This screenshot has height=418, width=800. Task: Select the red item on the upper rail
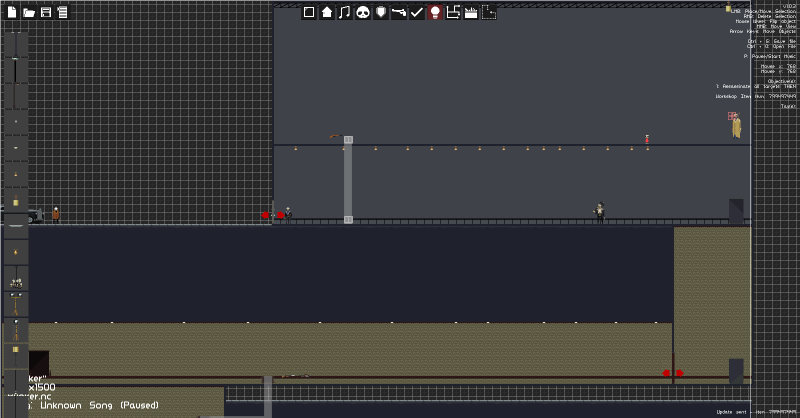pos(647,139)
